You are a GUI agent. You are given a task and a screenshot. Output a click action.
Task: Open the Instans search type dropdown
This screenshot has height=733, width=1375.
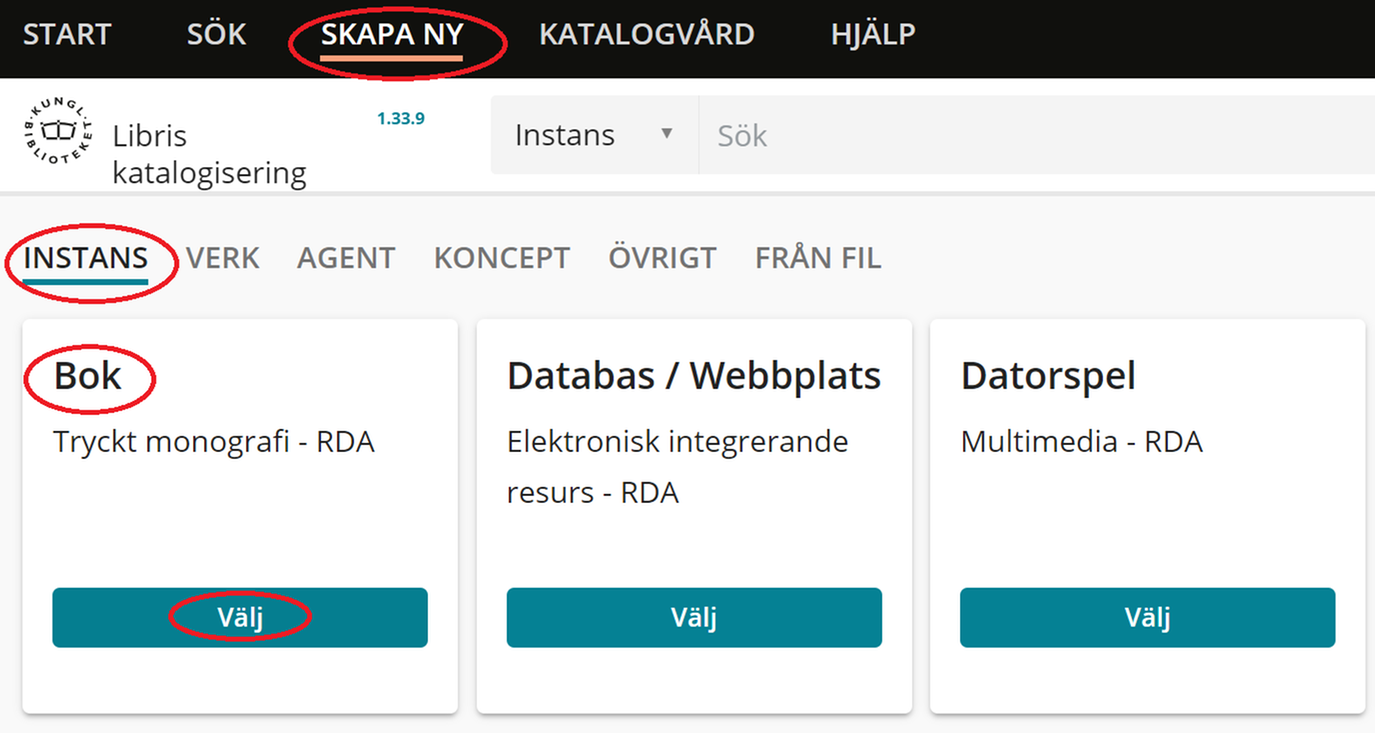point(592,134)
